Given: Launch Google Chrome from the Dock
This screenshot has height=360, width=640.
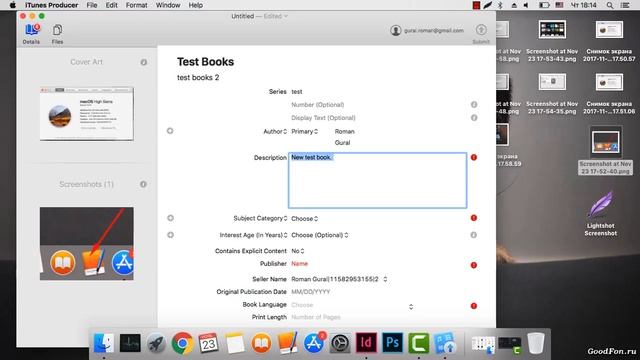Looking at the screenshot, I should [x=182, y=343].
